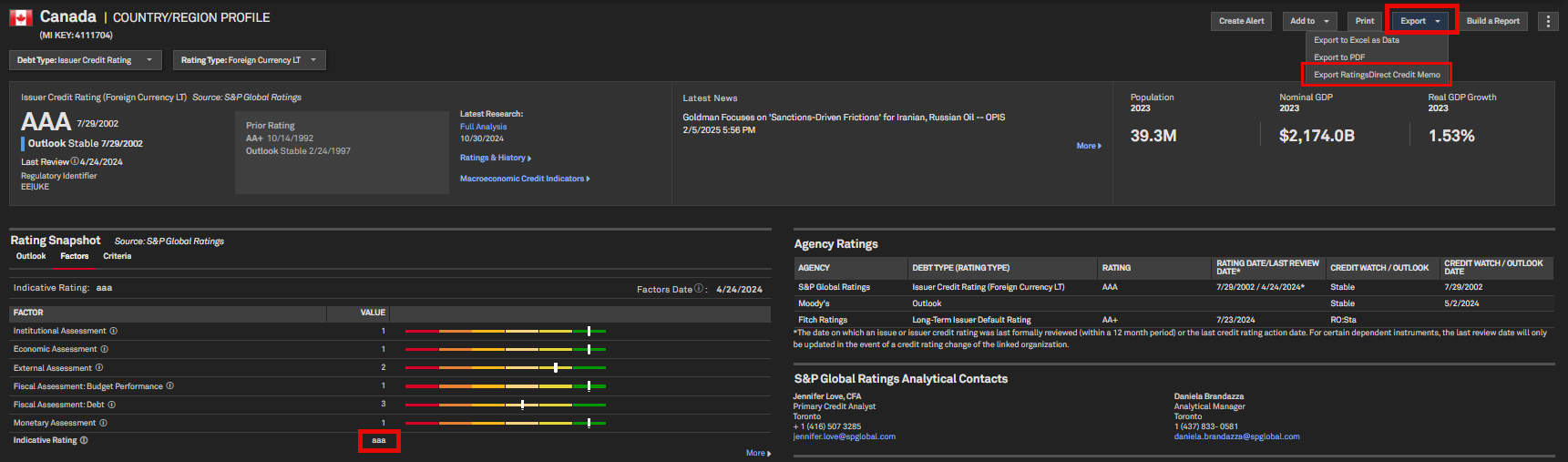Click info icon next to Last Review
1568x462 pixels.
coord(74,161)
